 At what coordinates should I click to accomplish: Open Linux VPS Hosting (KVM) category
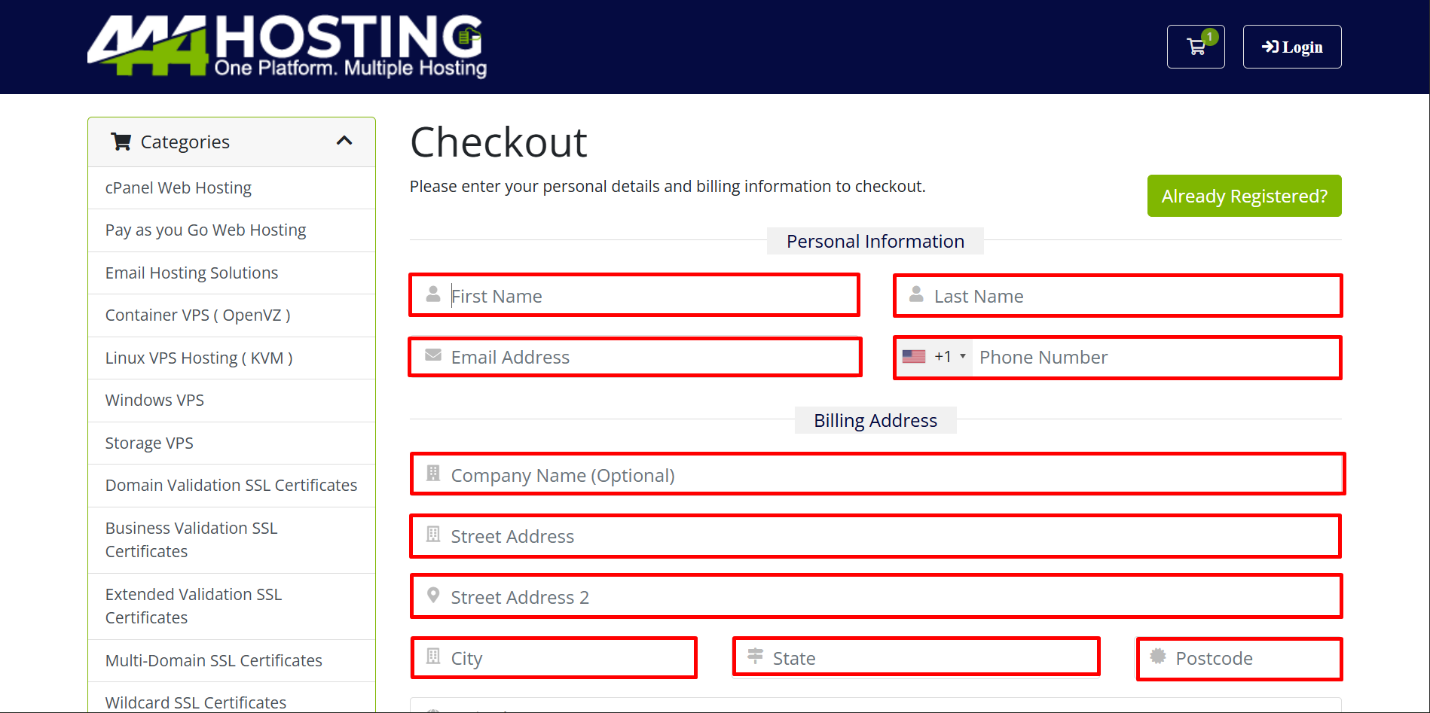(x=198, y=358)
